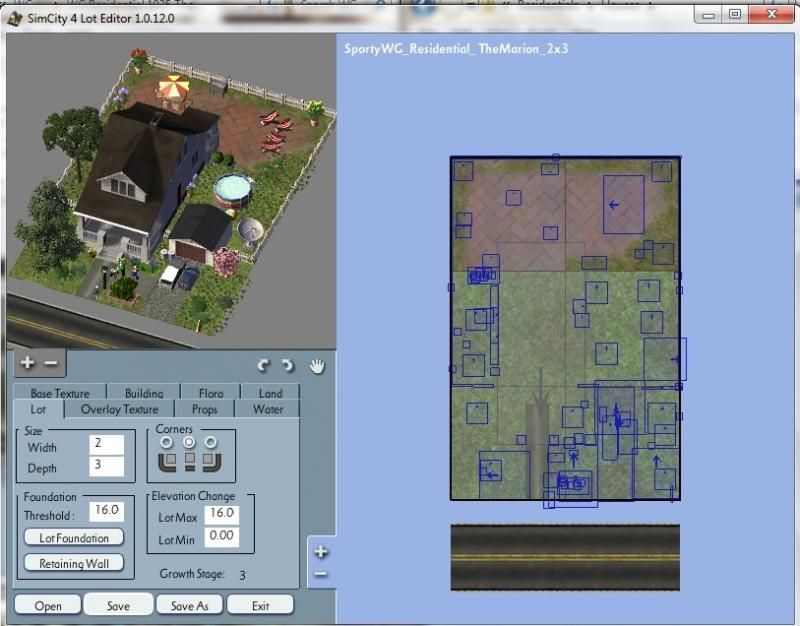Open the Building tab

pos(144,393)
